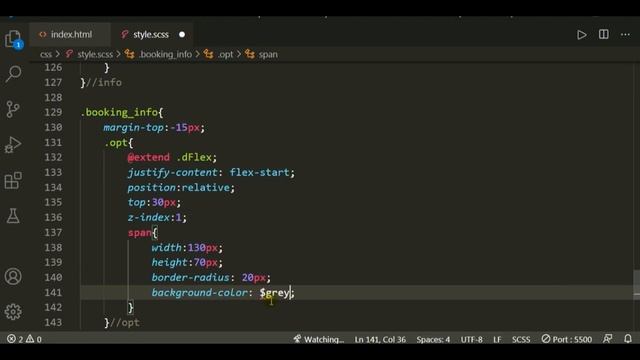Open the span breadcrumb symbol
Image resolution: width=640 pixels, height=360 pixels.
tap(268, 54)
